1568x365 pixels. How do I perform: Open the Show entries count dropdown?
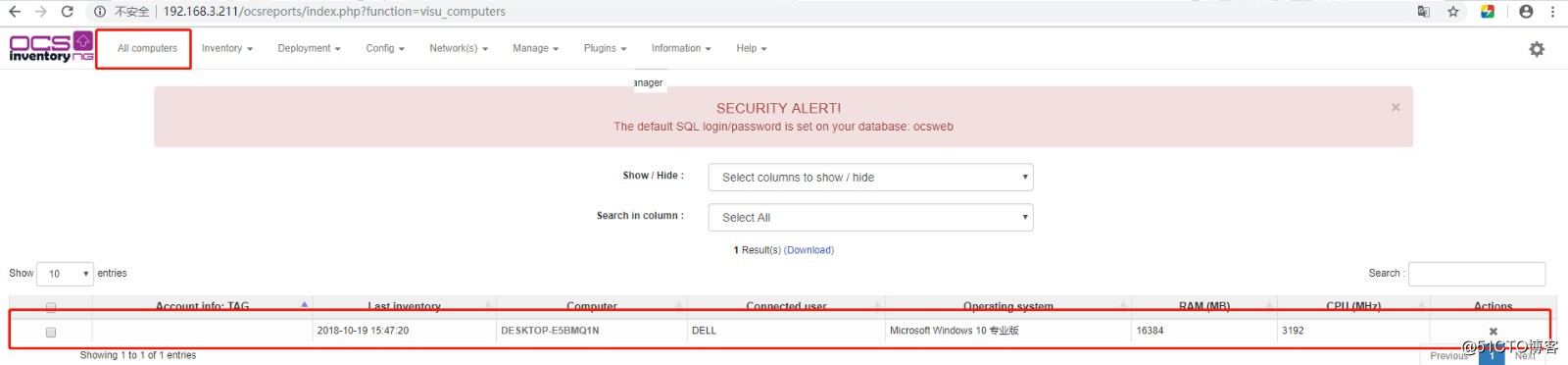[66, 274]
